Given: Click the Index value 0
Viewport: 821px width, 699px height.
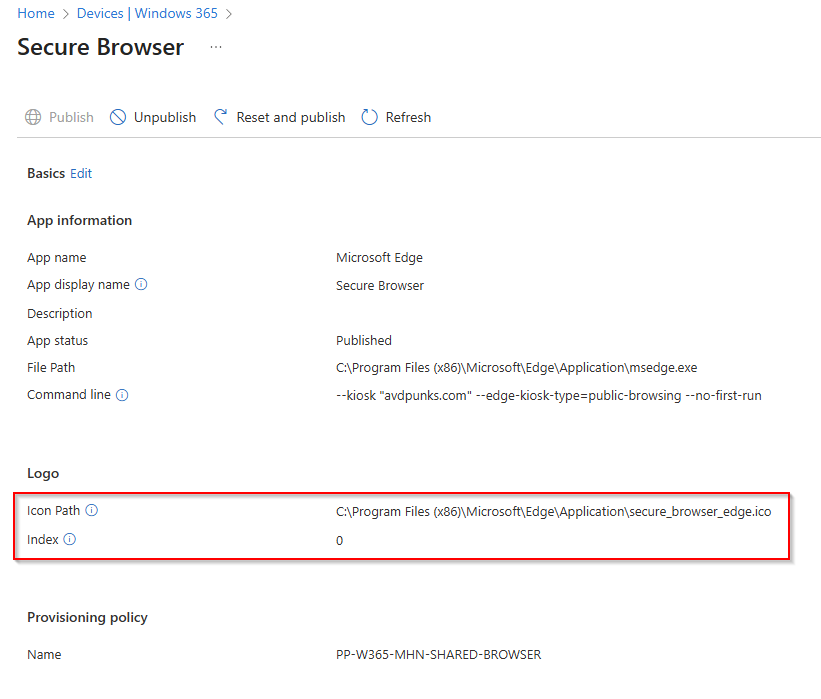Looking at the screenshot, I should tap(340, 540).
